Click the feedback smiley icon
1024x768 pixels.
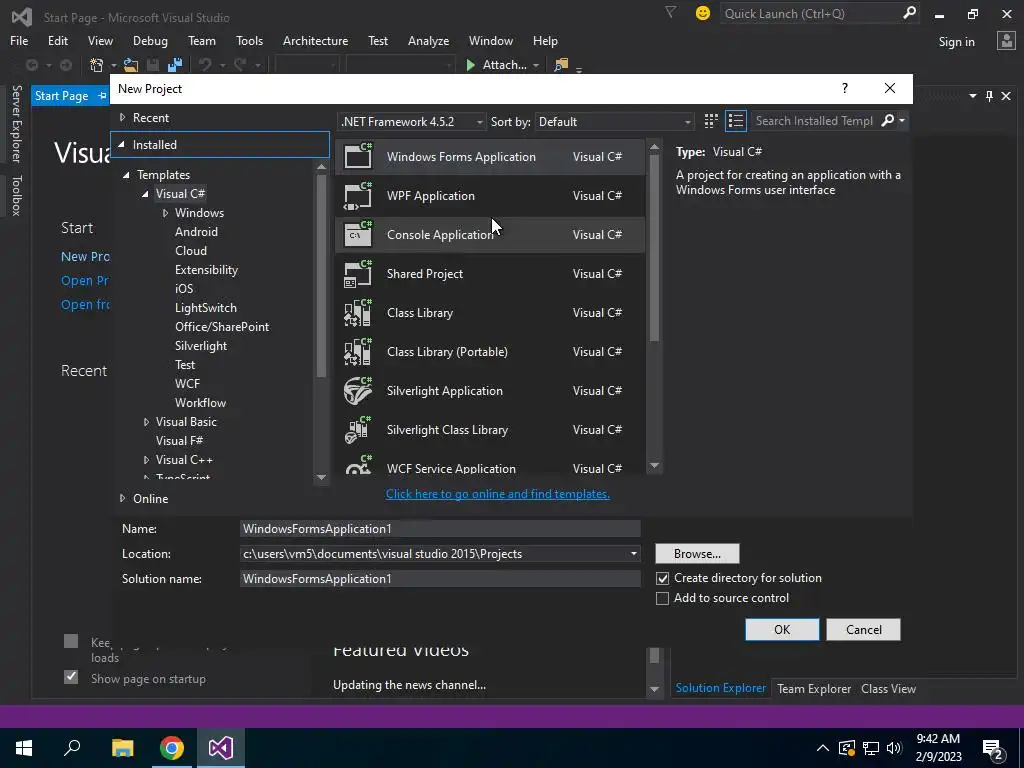coord(703,13)
